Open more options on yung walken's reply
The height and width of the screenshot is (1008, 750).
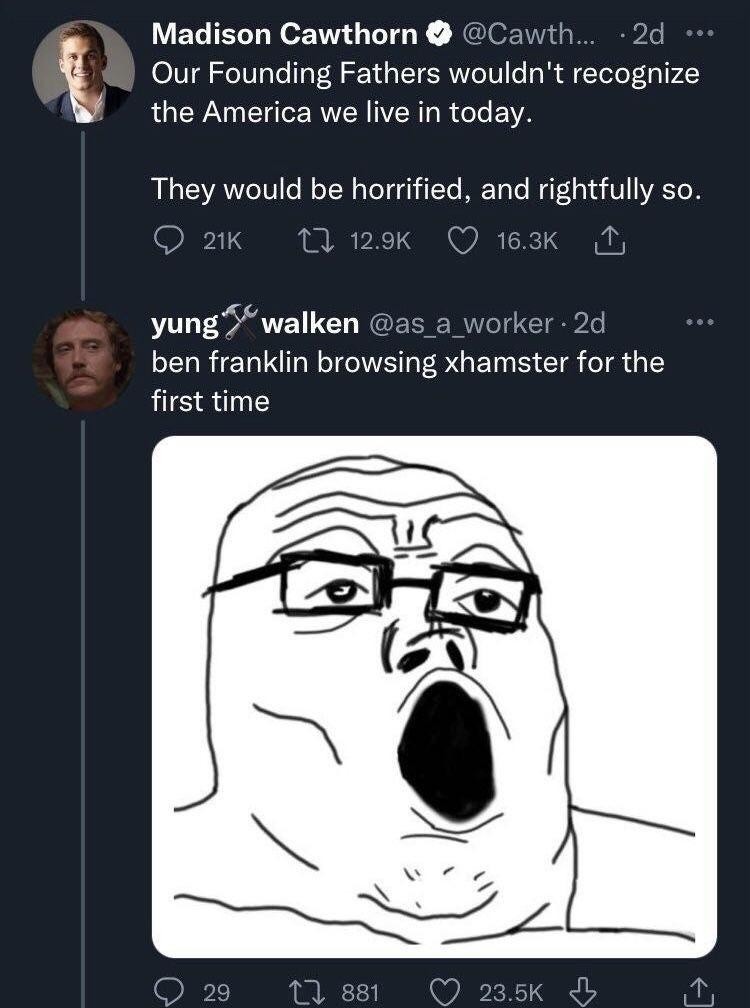[703, 323]
